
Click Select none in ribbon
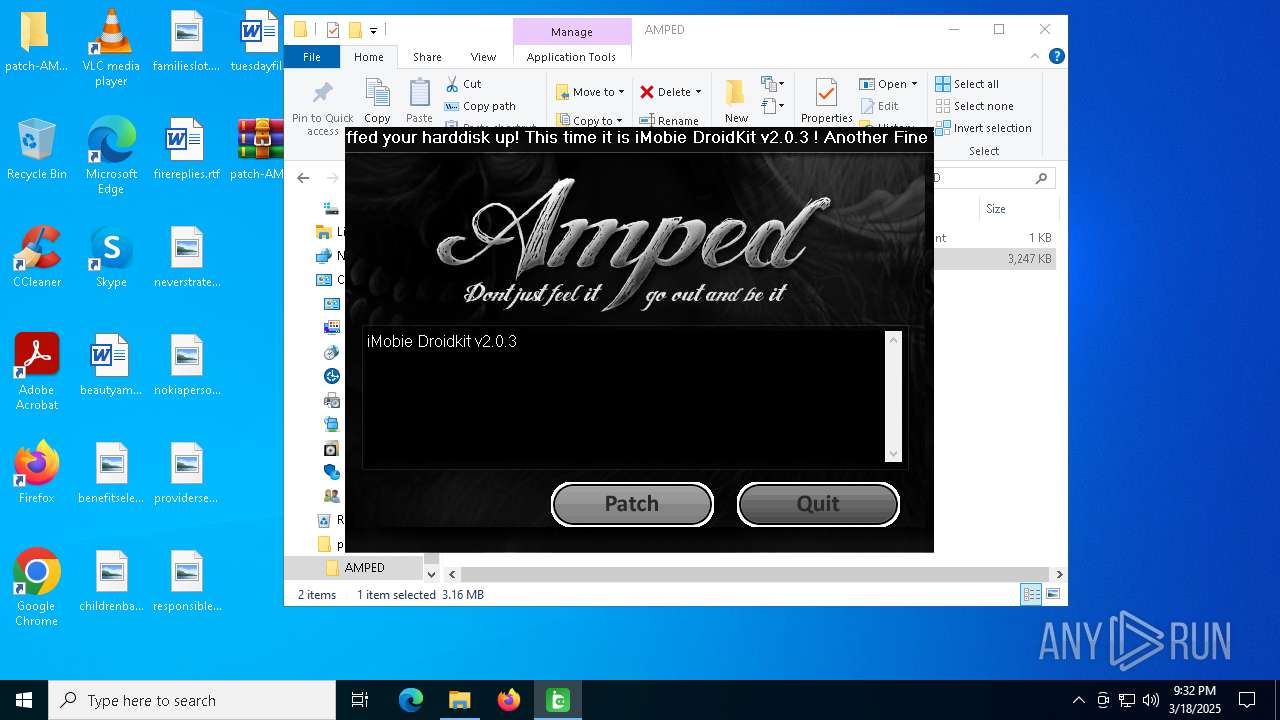point(974,106)
